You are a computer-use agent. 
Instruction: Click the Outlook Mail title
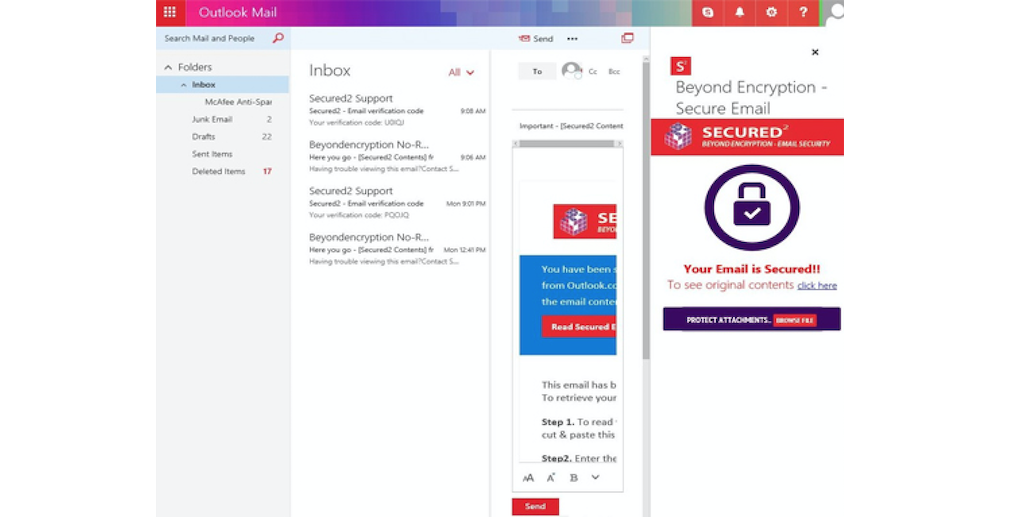coord(238,12)
